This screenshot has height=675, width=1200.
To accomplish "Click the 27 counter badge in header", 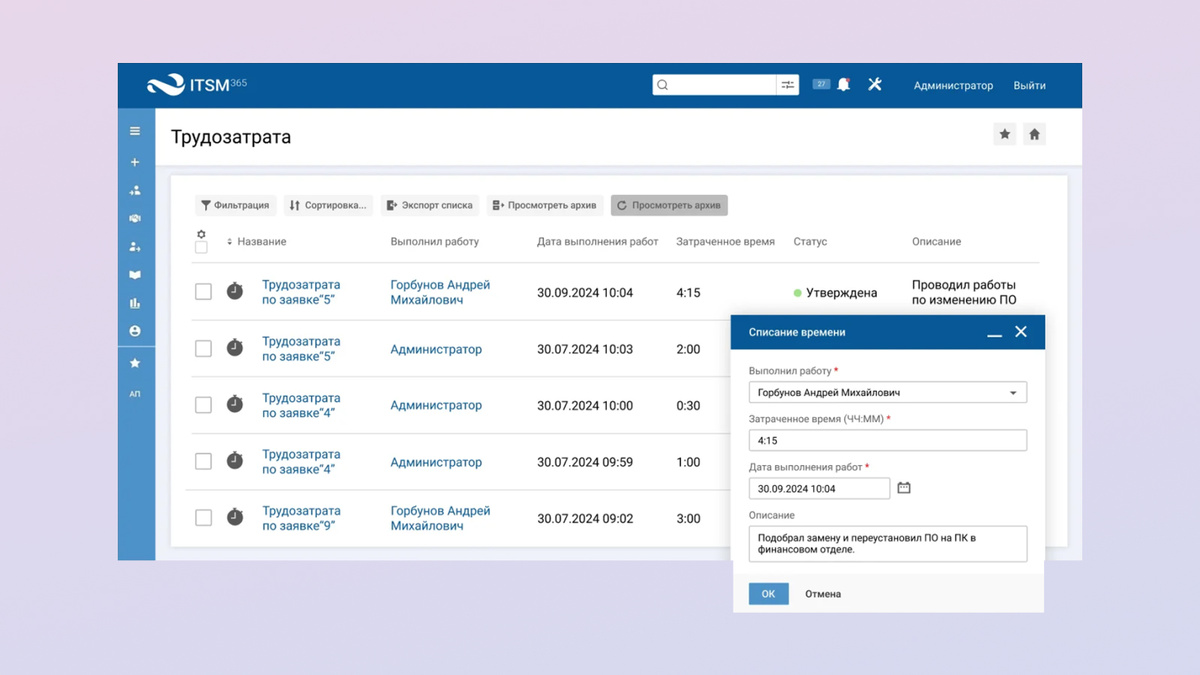I will click(x=821, y=84).
